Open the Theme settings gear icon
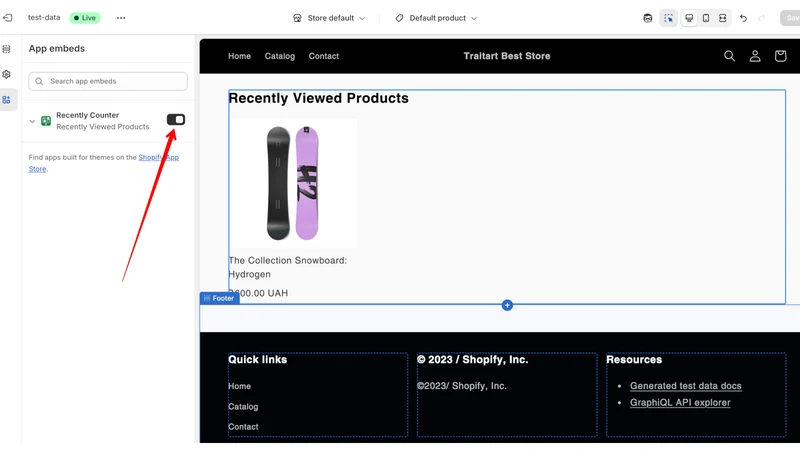Screen dimensions: 800x450 pos(7,74)
